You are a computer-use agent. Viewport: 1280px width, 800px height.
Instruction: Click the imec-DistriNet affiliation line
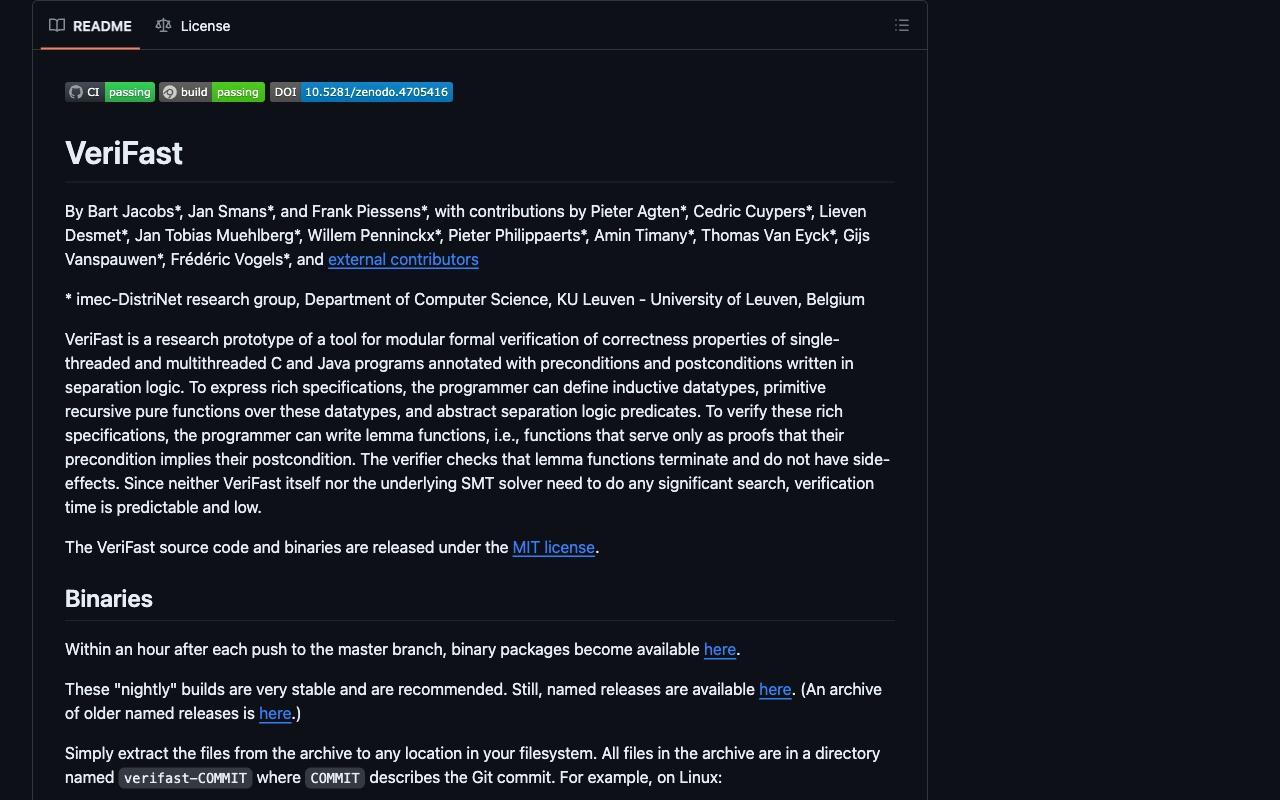tap(465, 299)
